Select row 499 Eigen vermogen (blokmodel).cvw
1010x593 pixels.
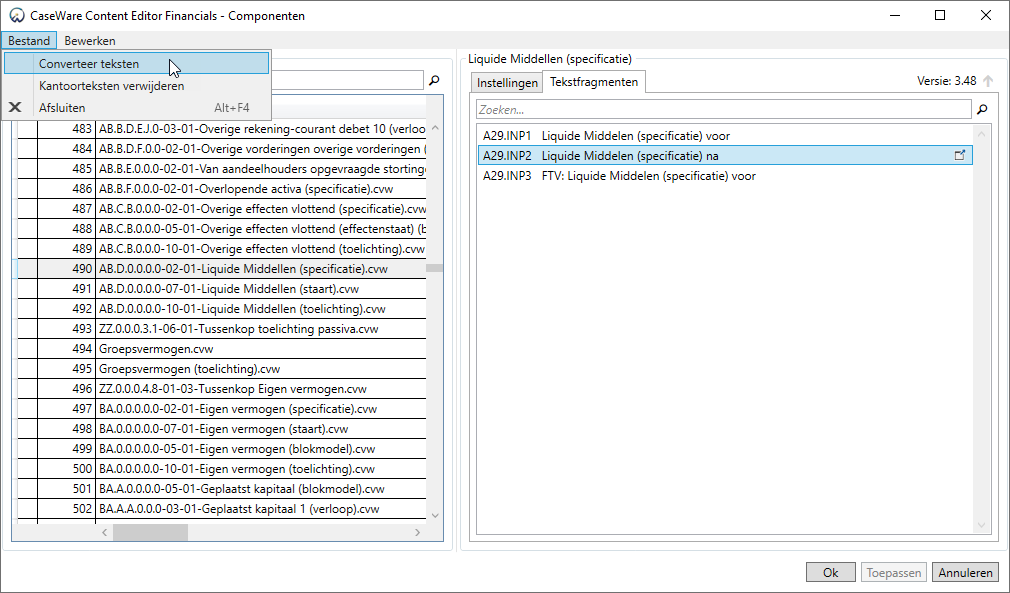coord(222,448)
